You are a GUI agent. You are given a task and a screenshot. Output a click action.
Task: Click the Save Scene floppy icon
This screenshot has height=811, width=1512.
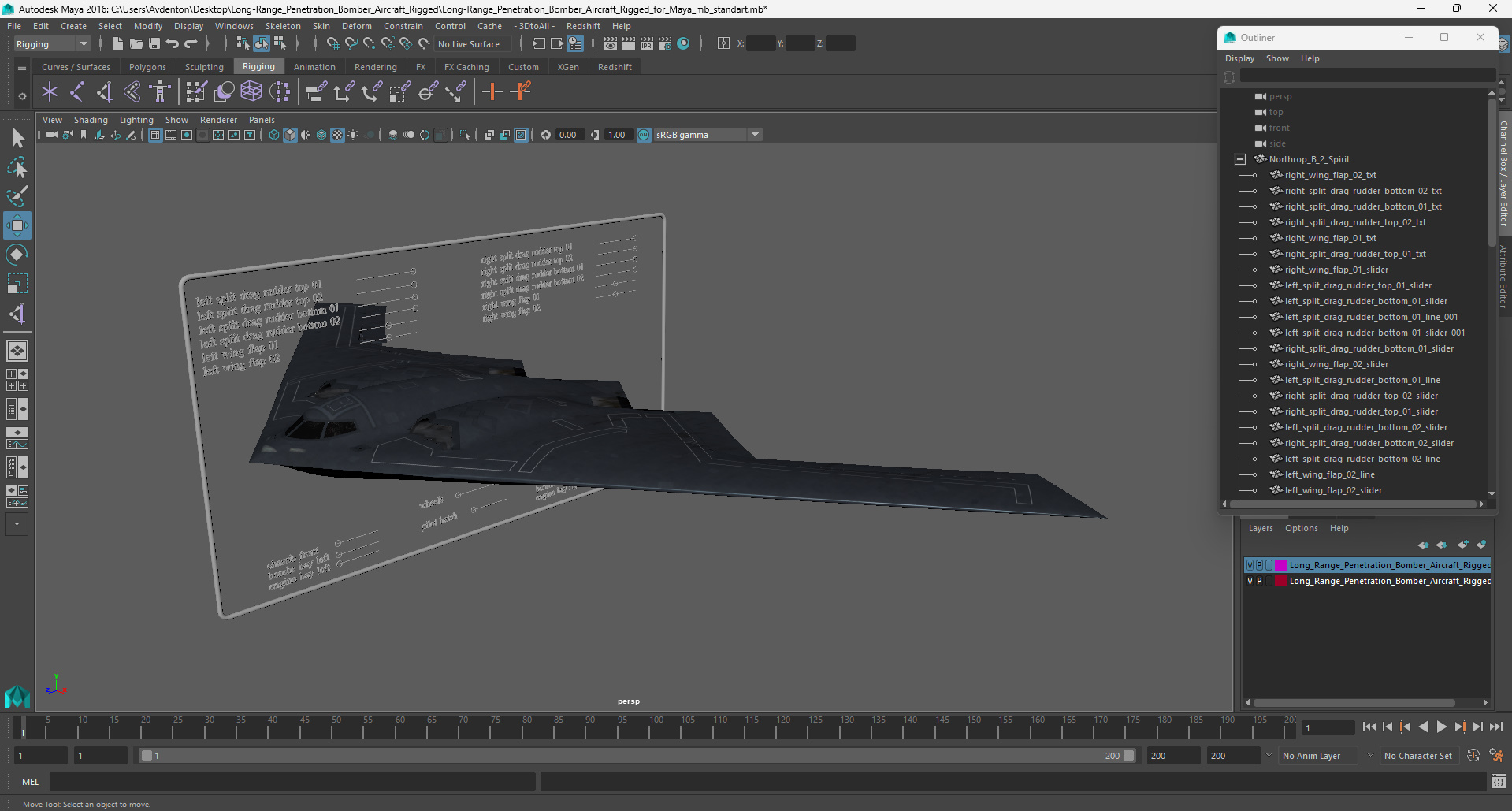pos(154,43)
